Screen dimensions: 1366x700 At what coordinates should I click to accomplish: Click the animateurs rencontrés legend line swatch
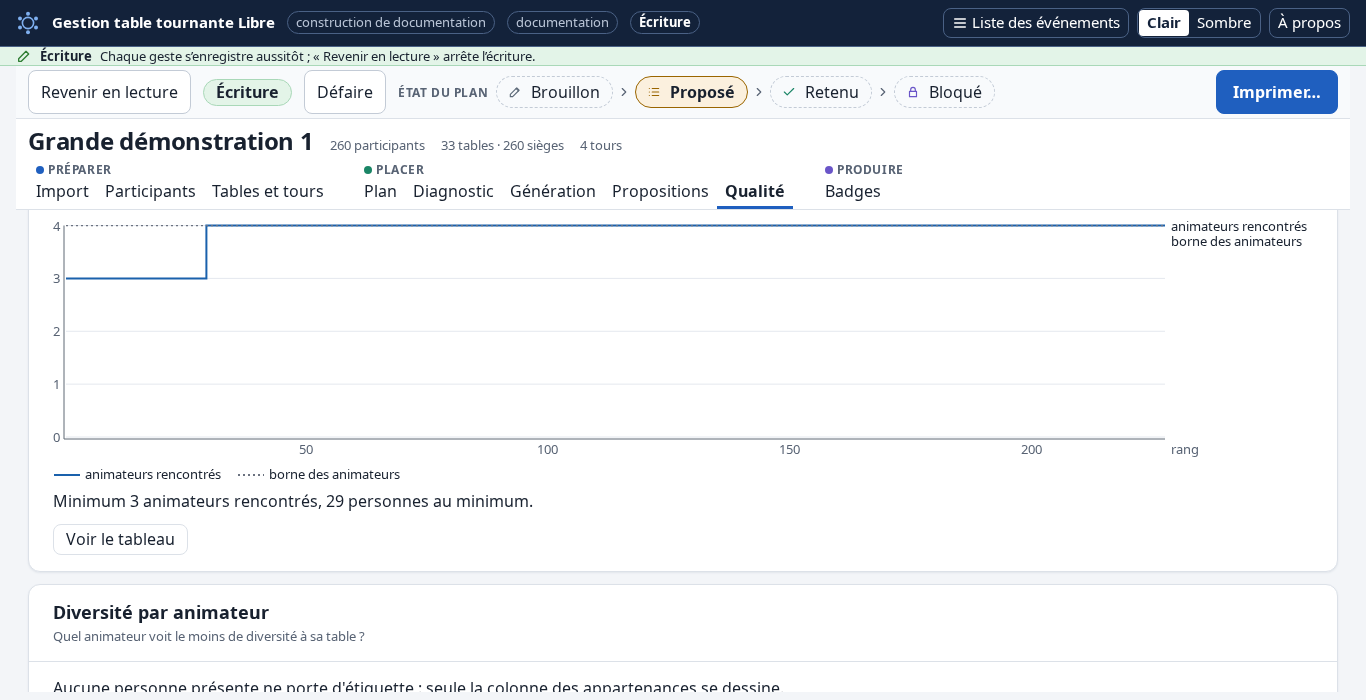67,475
